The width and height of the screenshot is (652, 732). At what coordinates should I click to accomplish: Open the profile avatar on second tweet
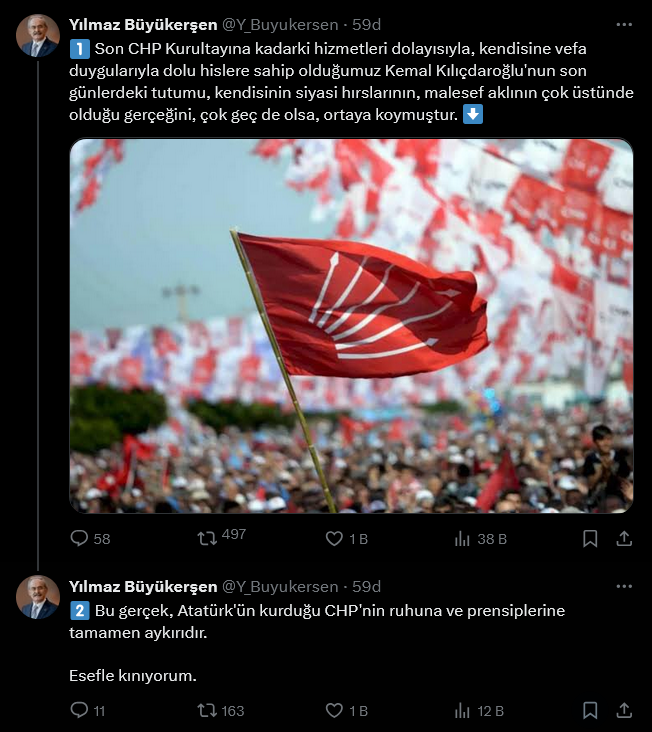point(38,597)
